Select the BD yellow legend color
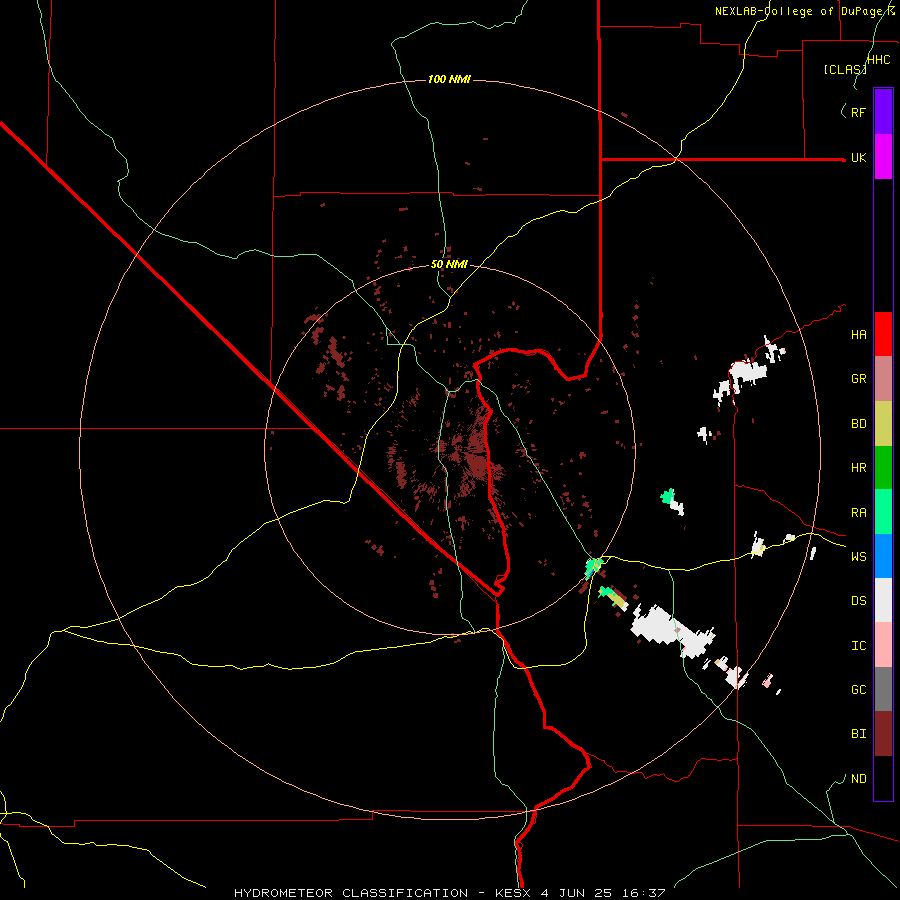Image resolution: width=900 pixels, height=900 pixels. [883, 424]
